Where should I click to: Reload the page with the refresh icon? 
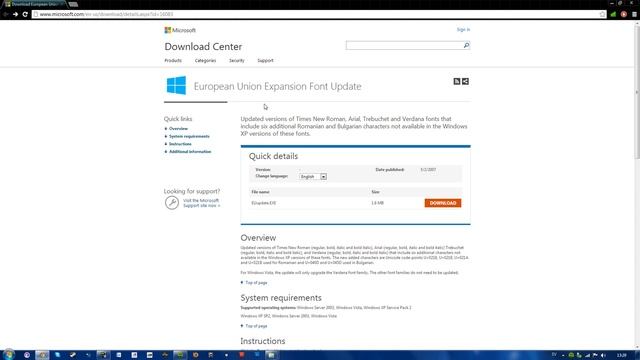tap(25, 14)
